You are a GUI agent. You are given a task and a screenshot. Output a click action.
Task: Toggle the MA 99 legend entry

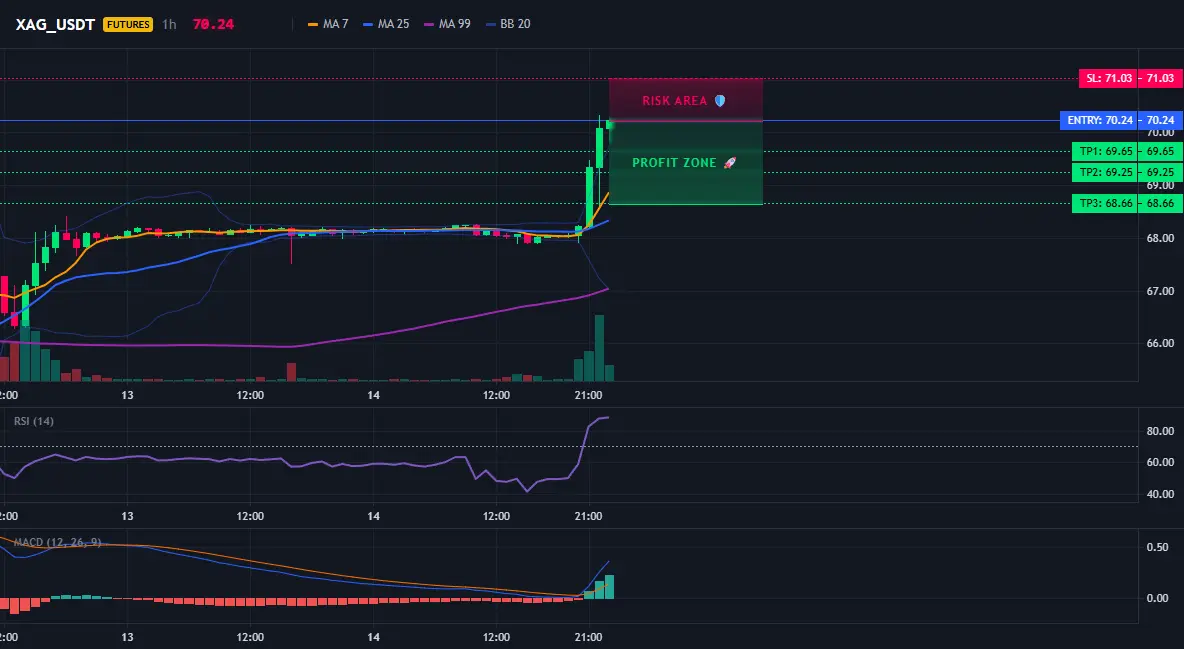click(x=447, y=24)
